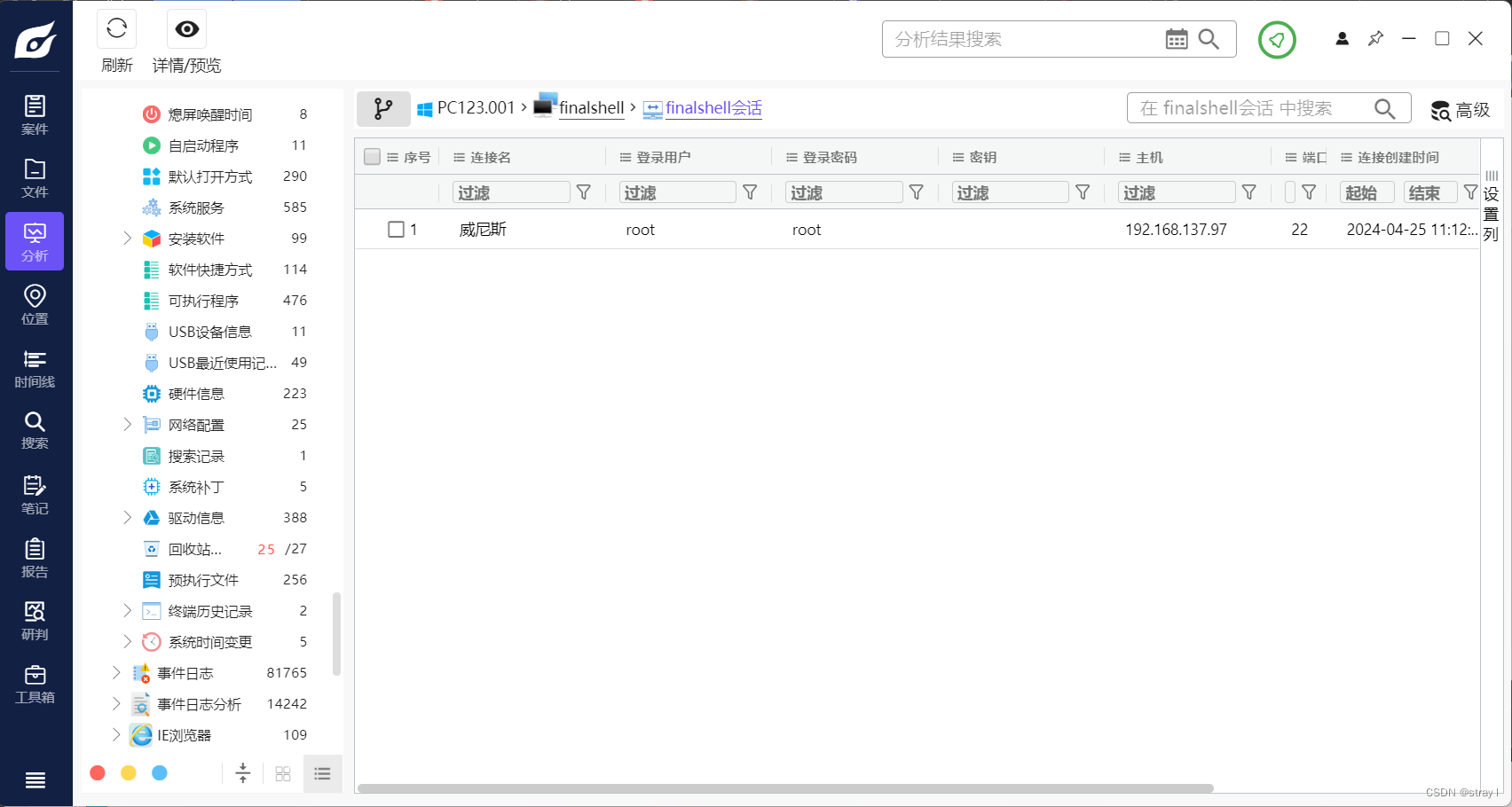Open 文件 in the left sidebar

pos(35,178)
